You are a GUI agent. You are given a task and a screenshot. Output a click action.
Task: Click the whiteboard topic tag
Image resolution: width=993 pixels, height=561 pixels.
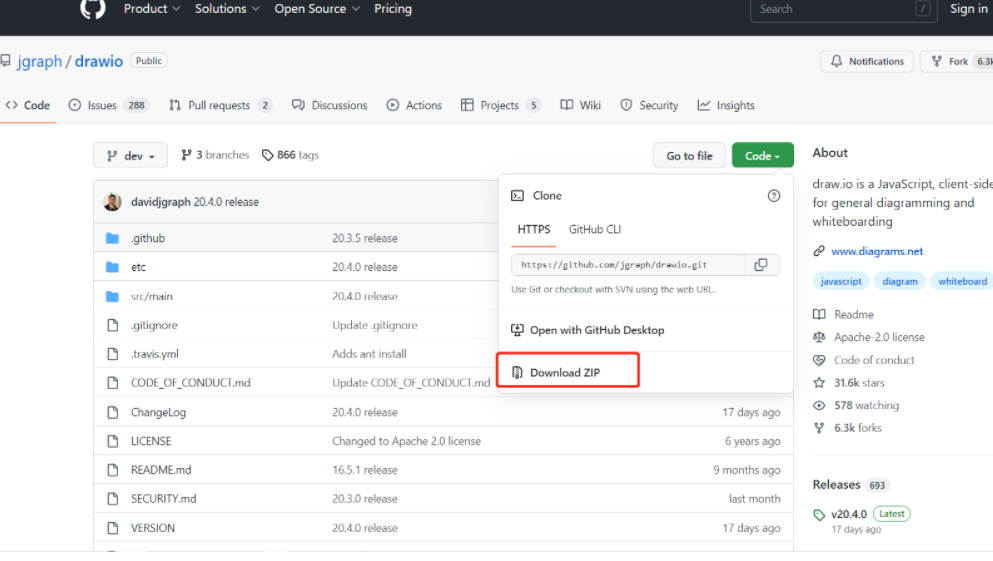coord(962,281)
